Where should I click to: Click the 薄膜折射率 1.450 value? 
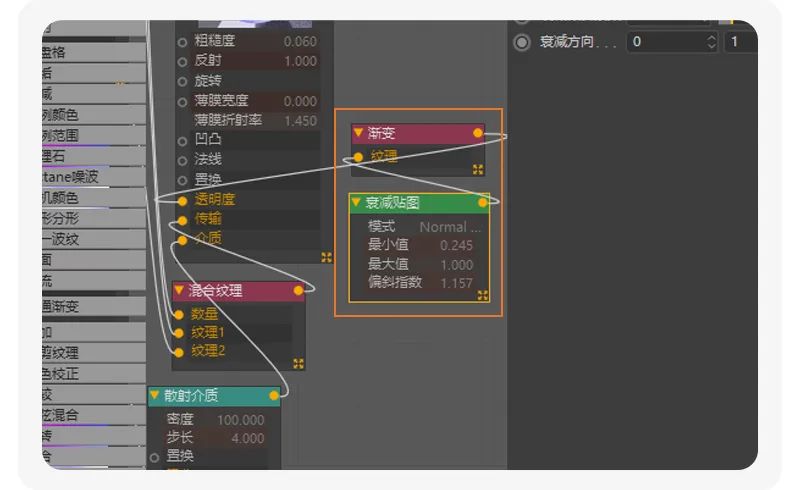click(x=300, y=121)
